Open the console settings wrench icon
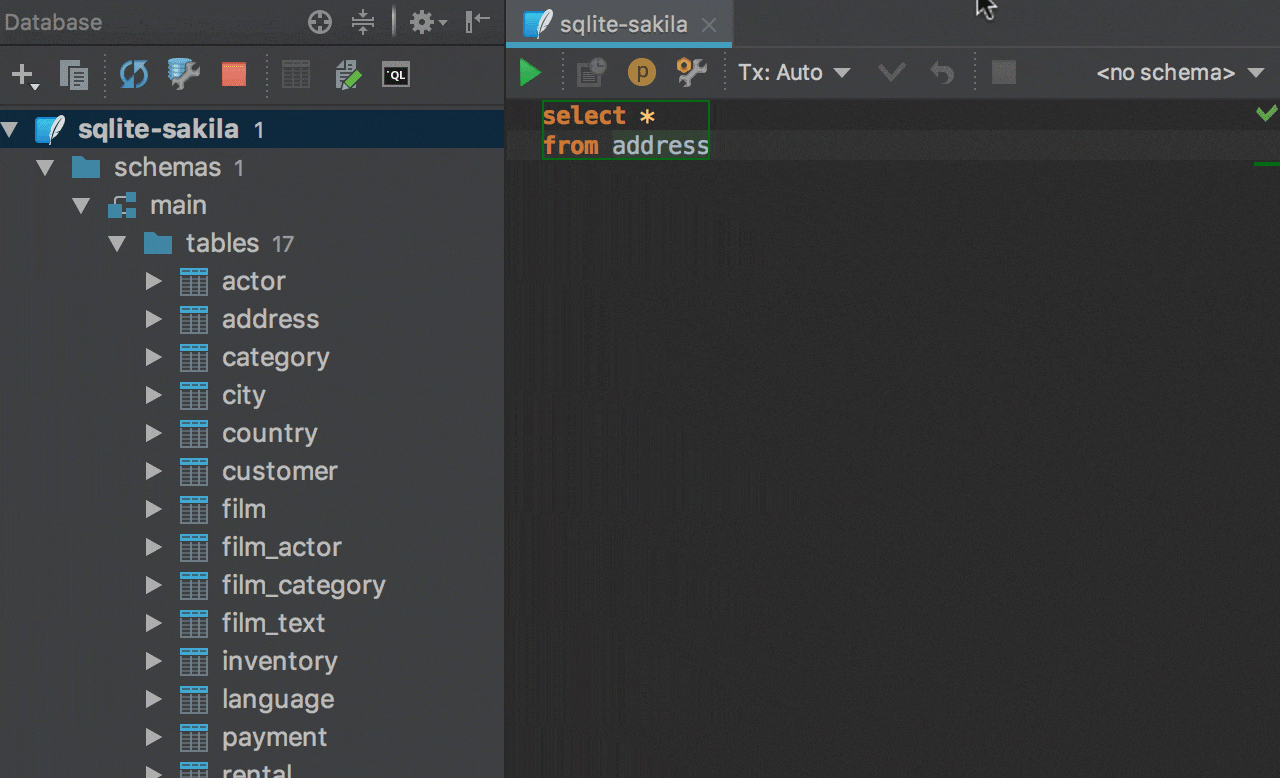Image resolution: width=1280 pixels, height=778 pixels. [691, 73]
